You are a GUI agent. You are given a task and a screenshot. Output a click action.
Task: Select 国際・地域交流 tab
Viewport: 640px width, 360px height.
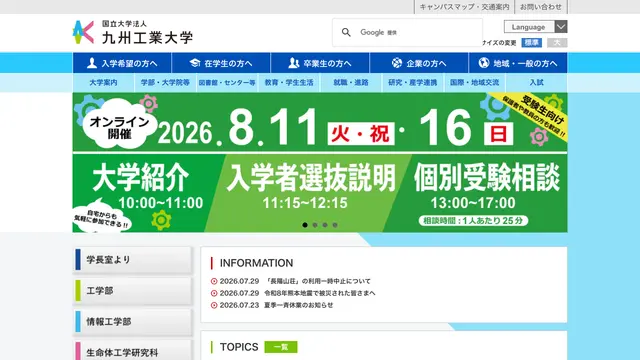pos(475,82)
